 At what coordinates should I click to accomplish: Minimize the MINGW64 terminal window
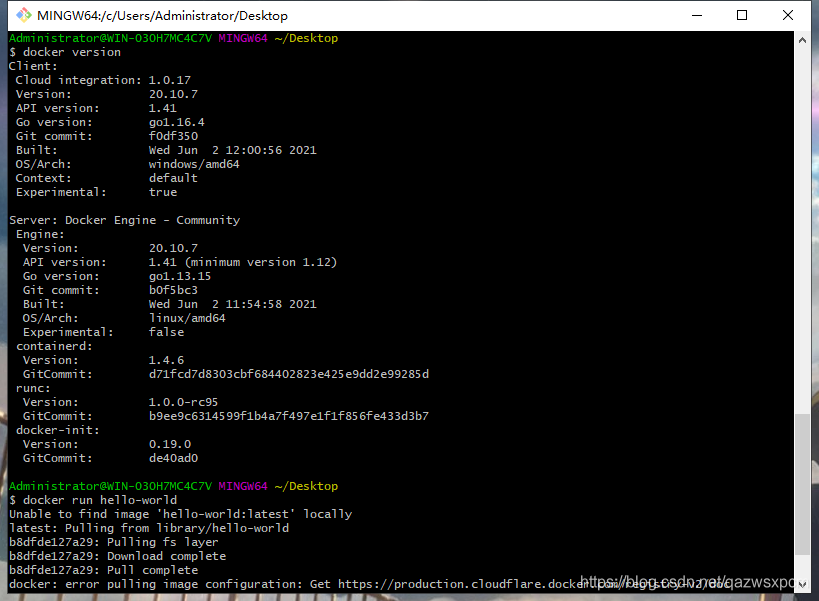point(697,15)
